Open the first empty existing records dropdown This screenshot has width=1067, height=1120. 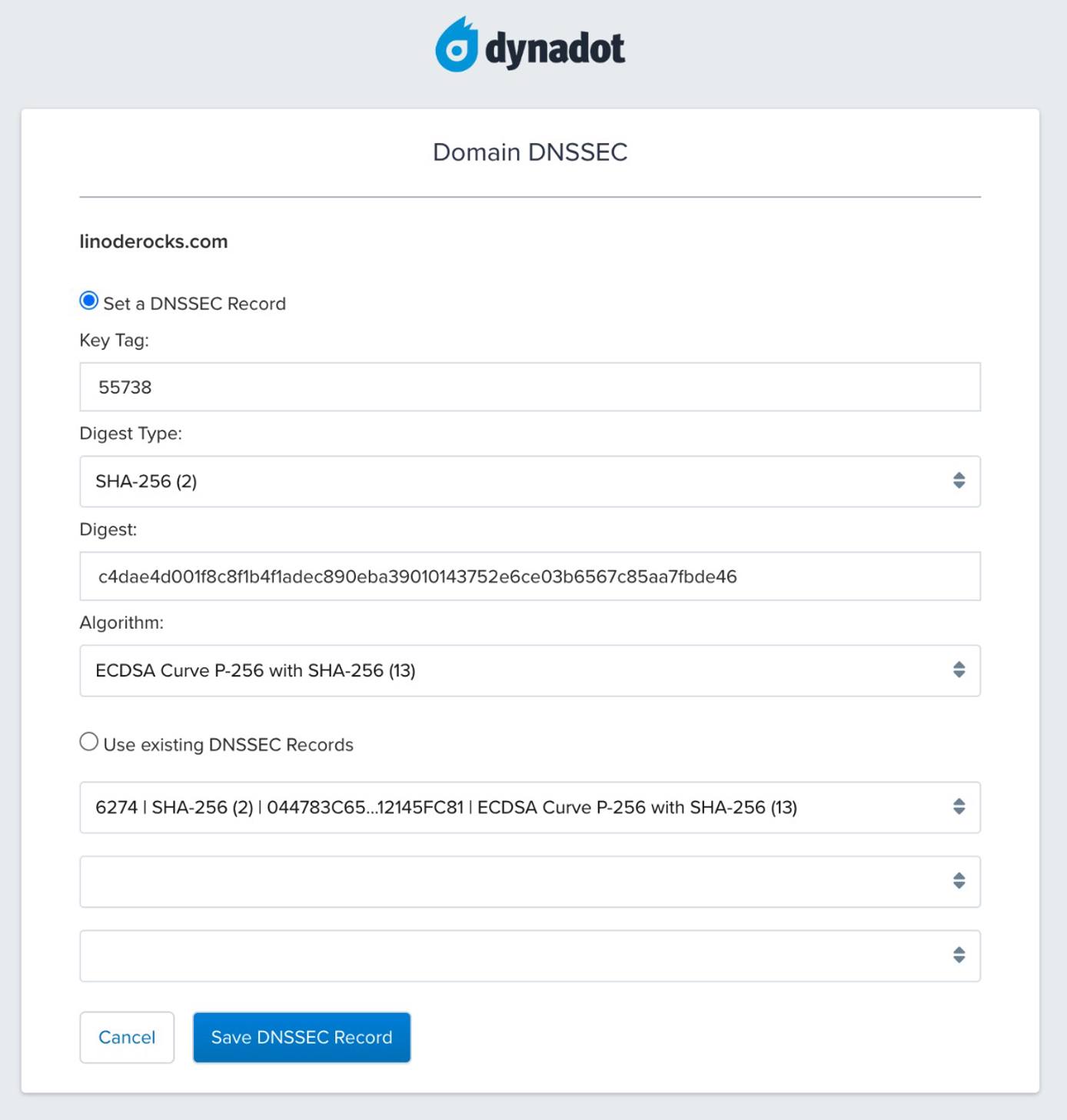pos(530,881)
